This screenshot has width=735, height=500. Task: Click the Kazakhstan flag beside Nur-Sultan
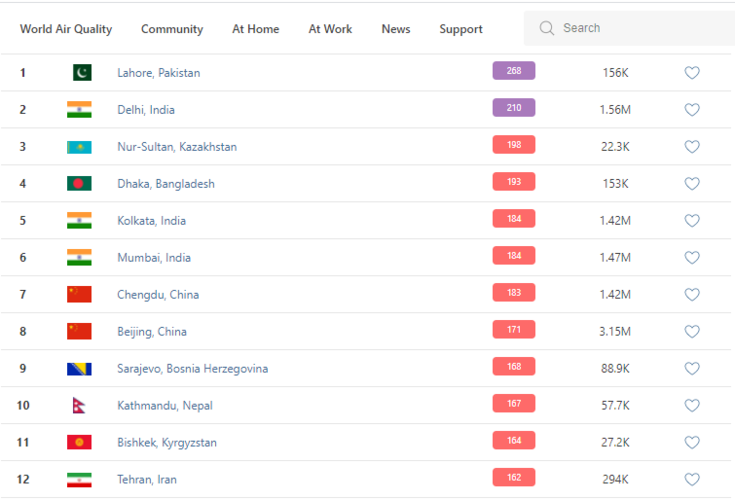79,147
